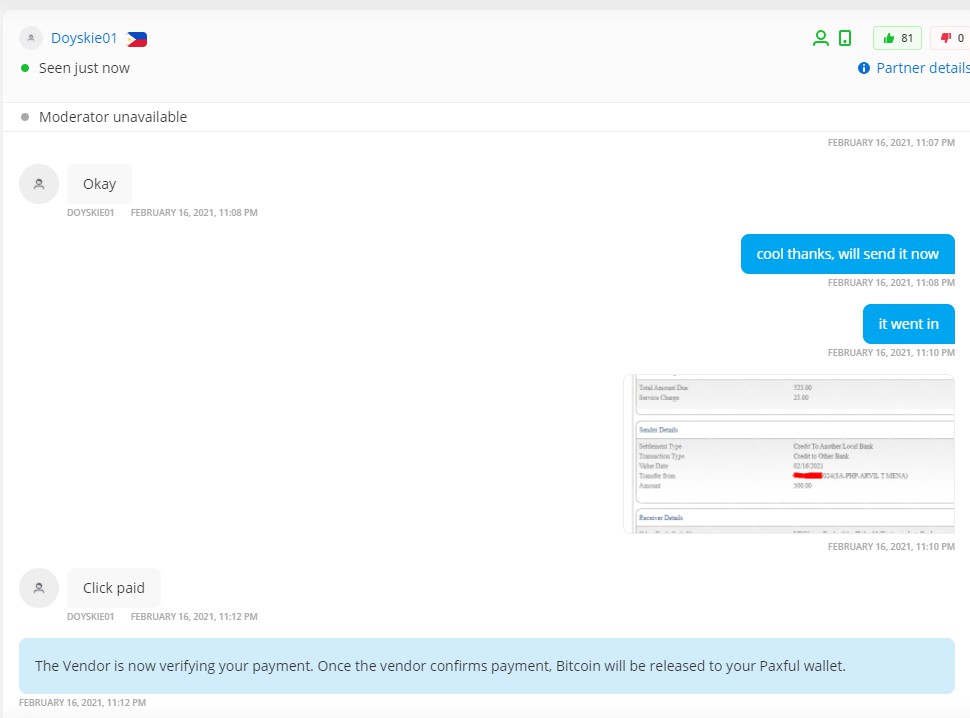Click the avatar beside the Okay message

click(x=39, y=184)
